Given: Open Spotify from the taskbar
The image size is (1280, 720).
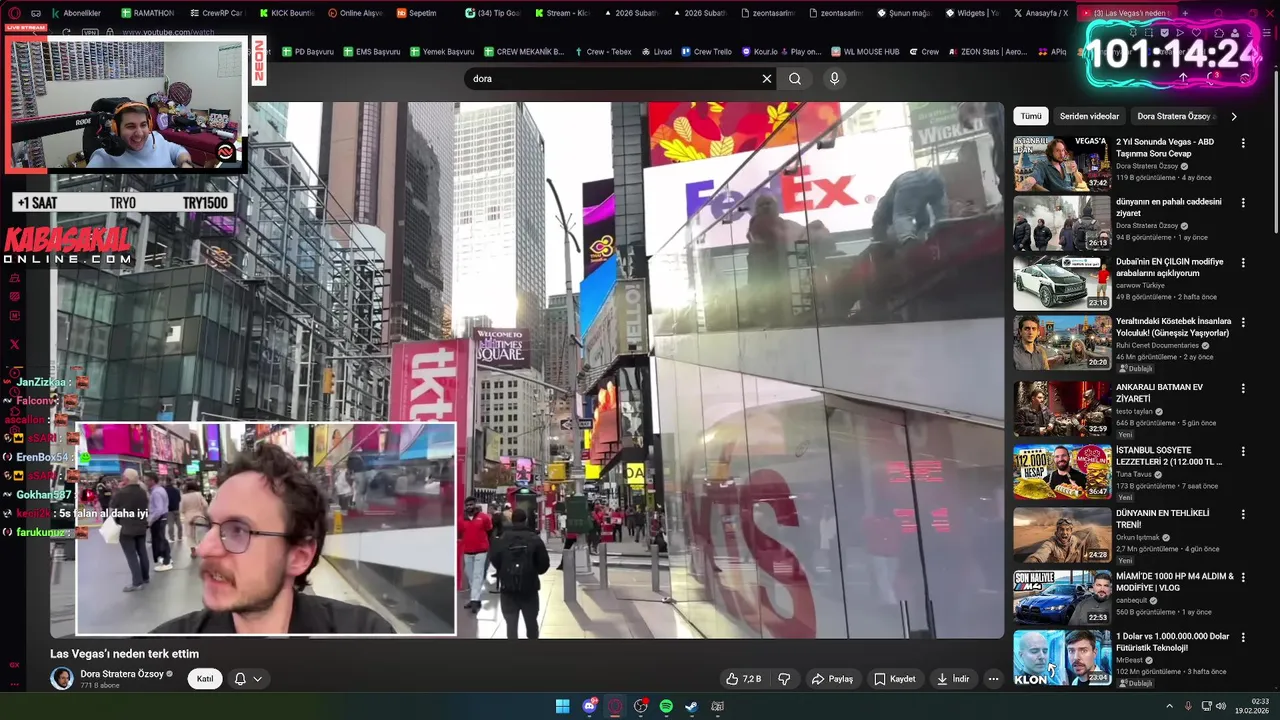Looking at the screenshot, I should pos(666,707).
